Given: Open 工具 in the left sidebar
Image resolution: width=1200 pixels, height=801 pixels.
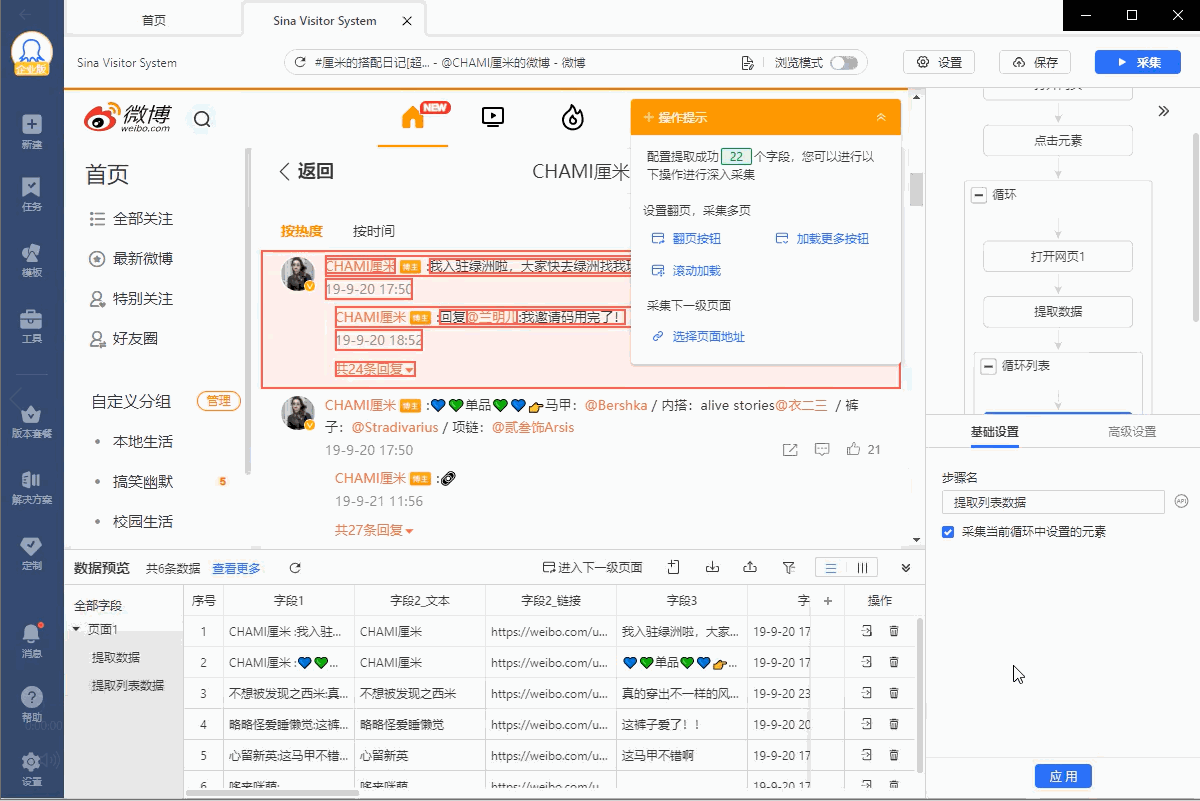Looking at the screenshot, I should click(32, 326).
